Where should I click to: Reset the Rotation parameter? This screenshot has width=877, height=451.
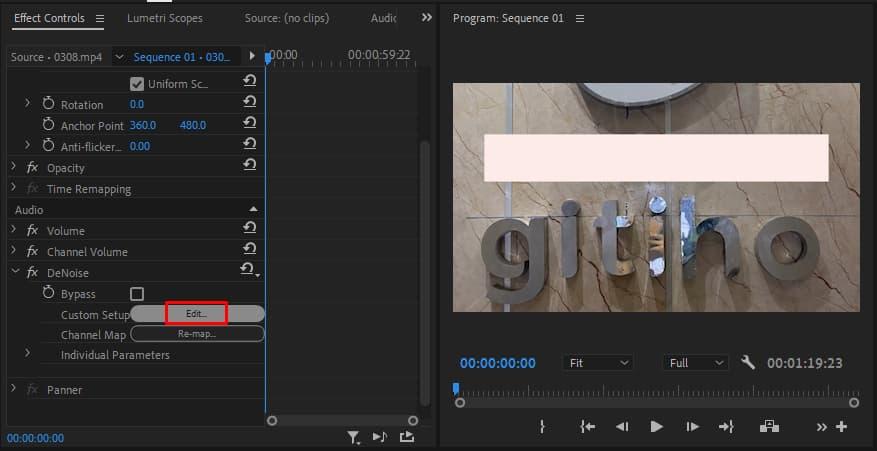249,102
